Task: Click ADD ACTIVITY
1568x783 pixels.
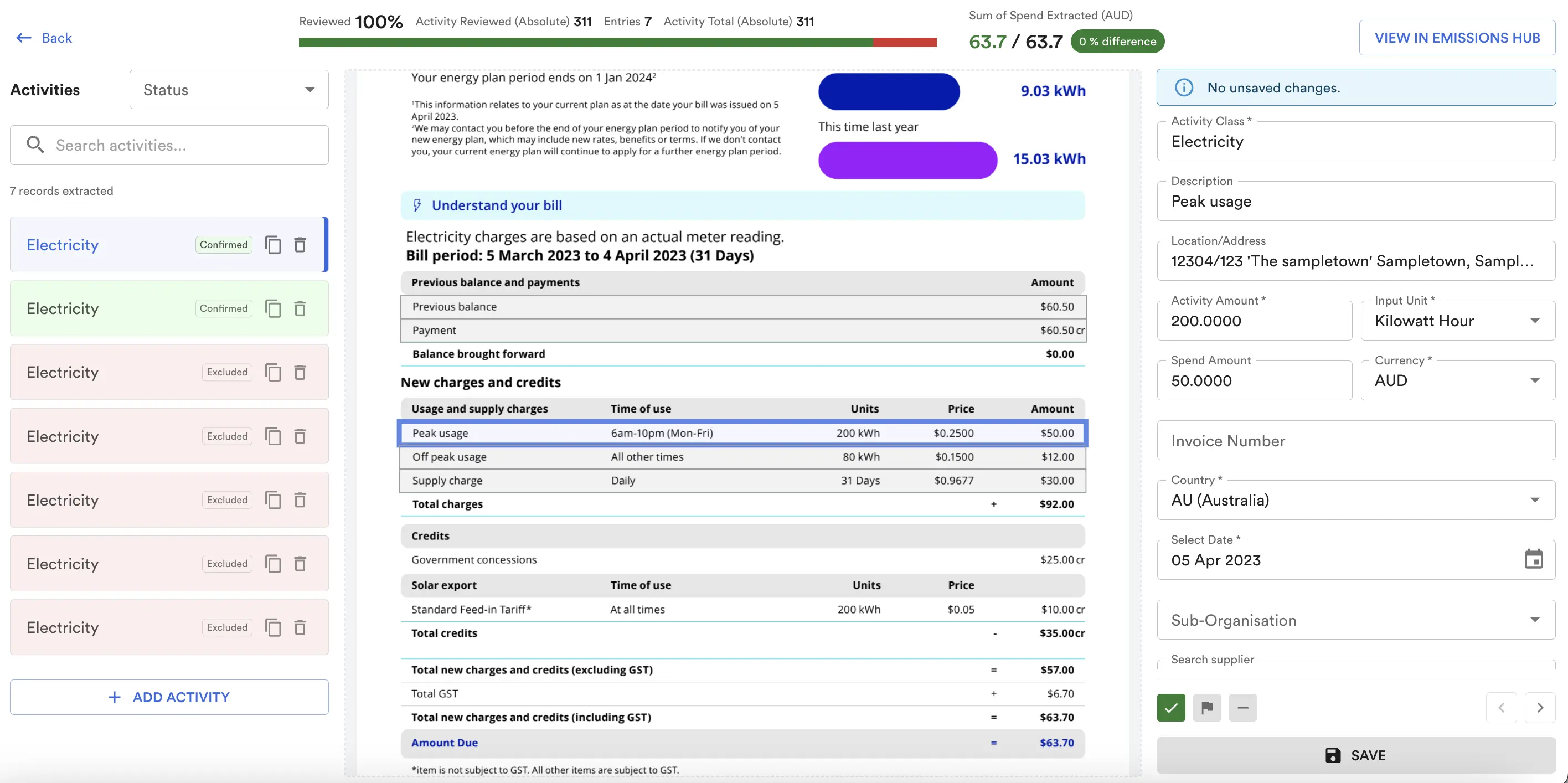Action: click(169, 697)
